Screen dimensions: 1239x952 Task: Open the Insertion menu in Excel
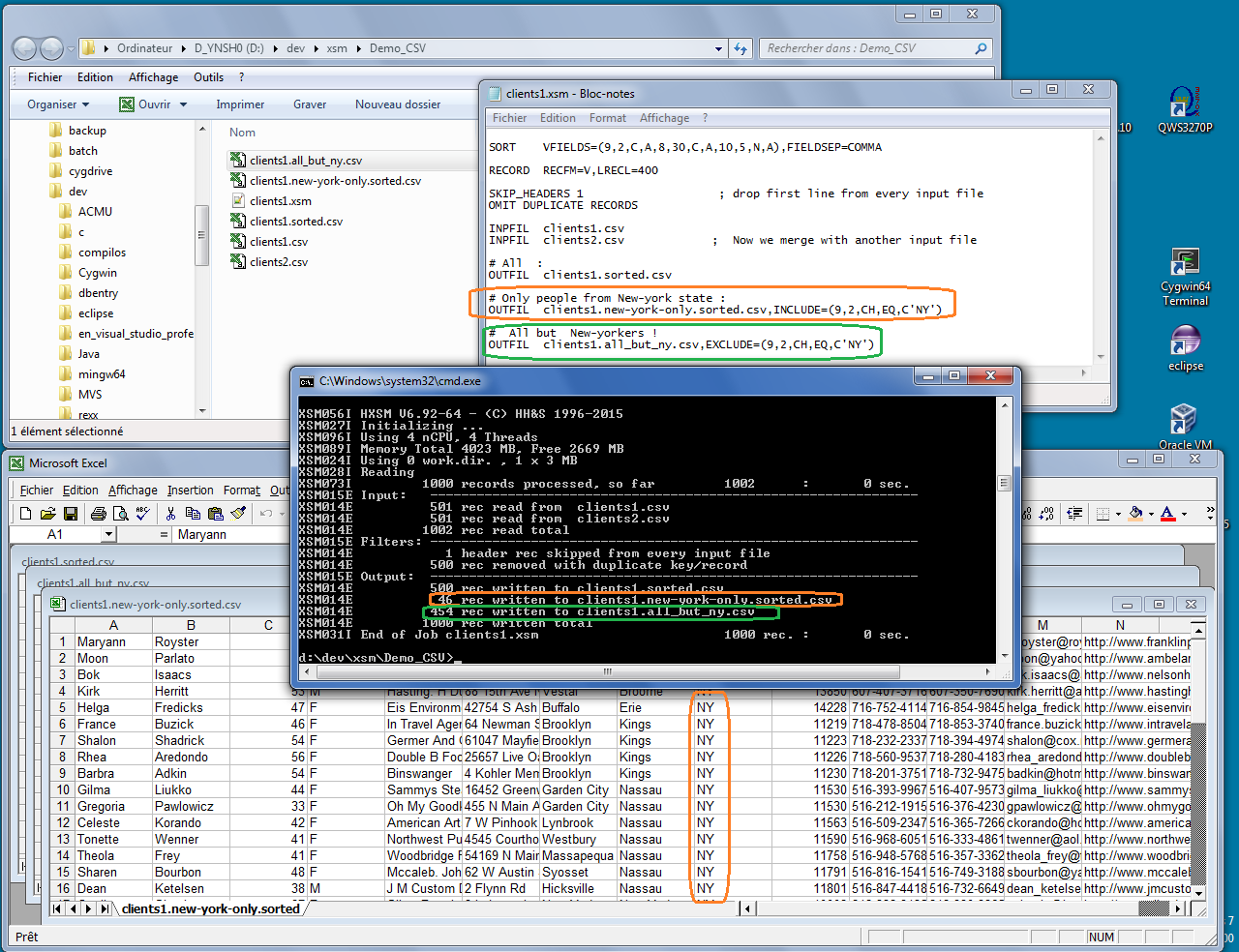click(x=190, y=491)
